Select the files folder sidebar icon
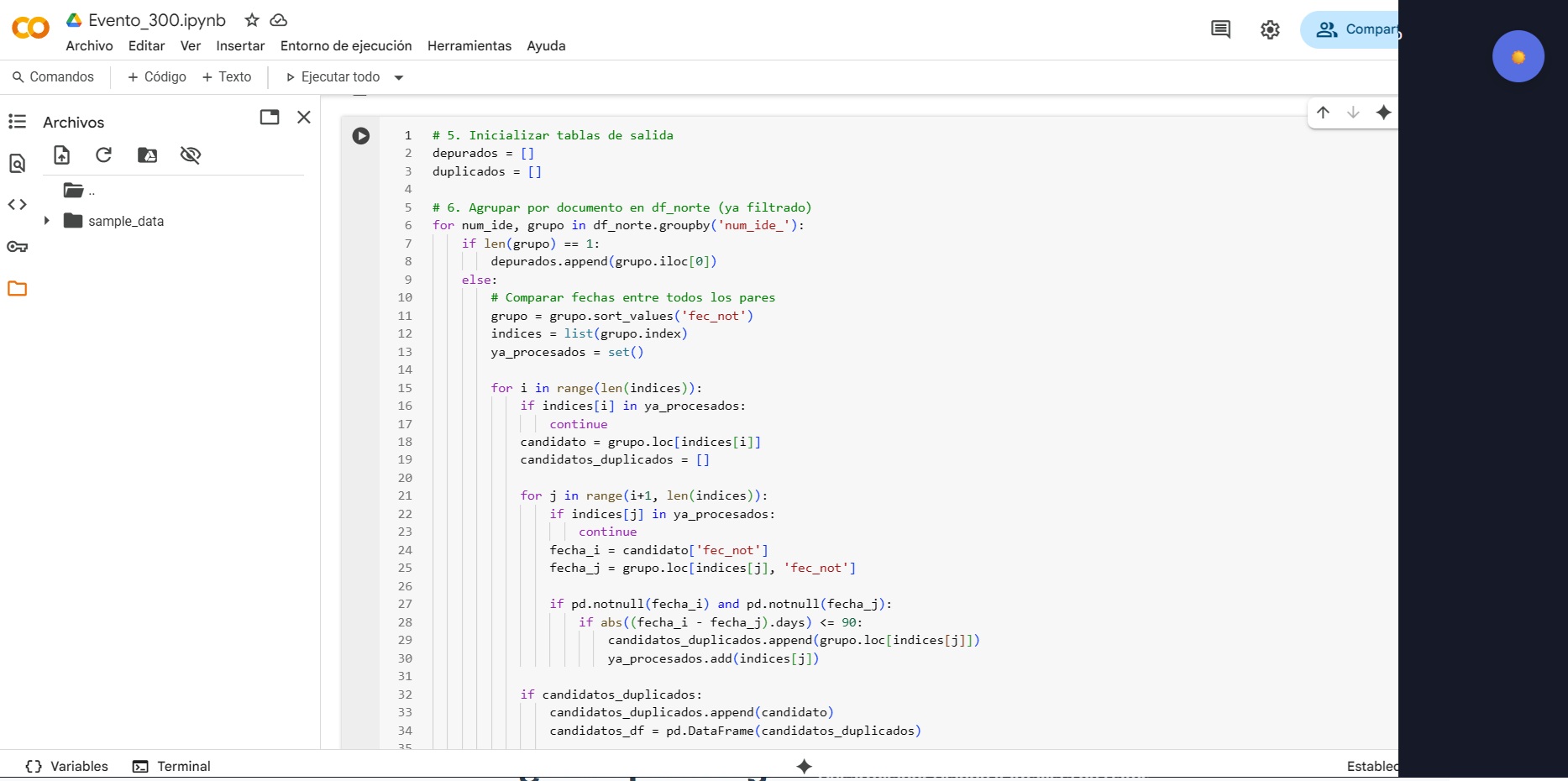The image size is (1568, 781). coord(17,288)
